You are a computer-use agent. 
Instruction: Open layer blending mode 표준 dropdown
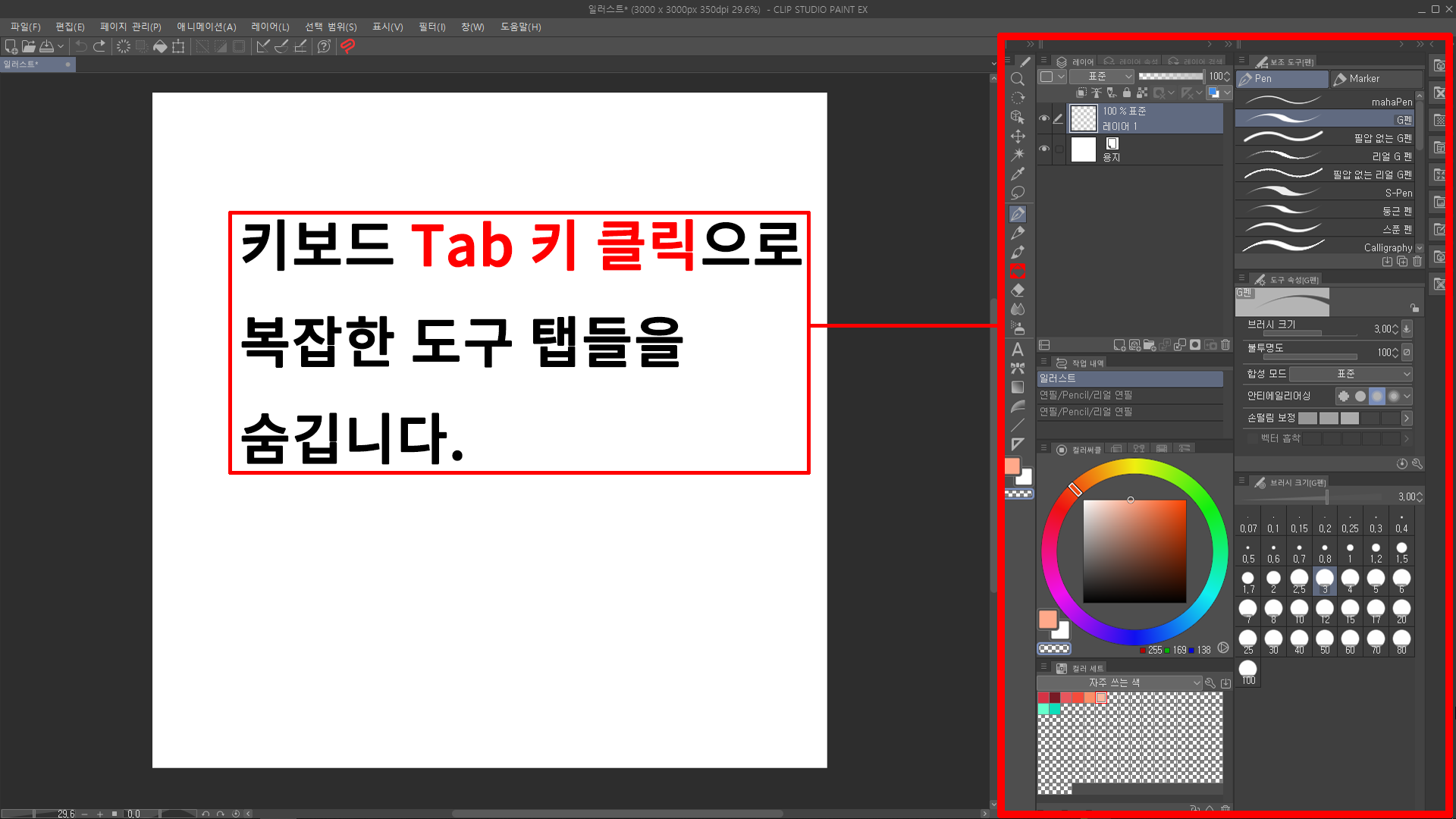coord(1102,77)
